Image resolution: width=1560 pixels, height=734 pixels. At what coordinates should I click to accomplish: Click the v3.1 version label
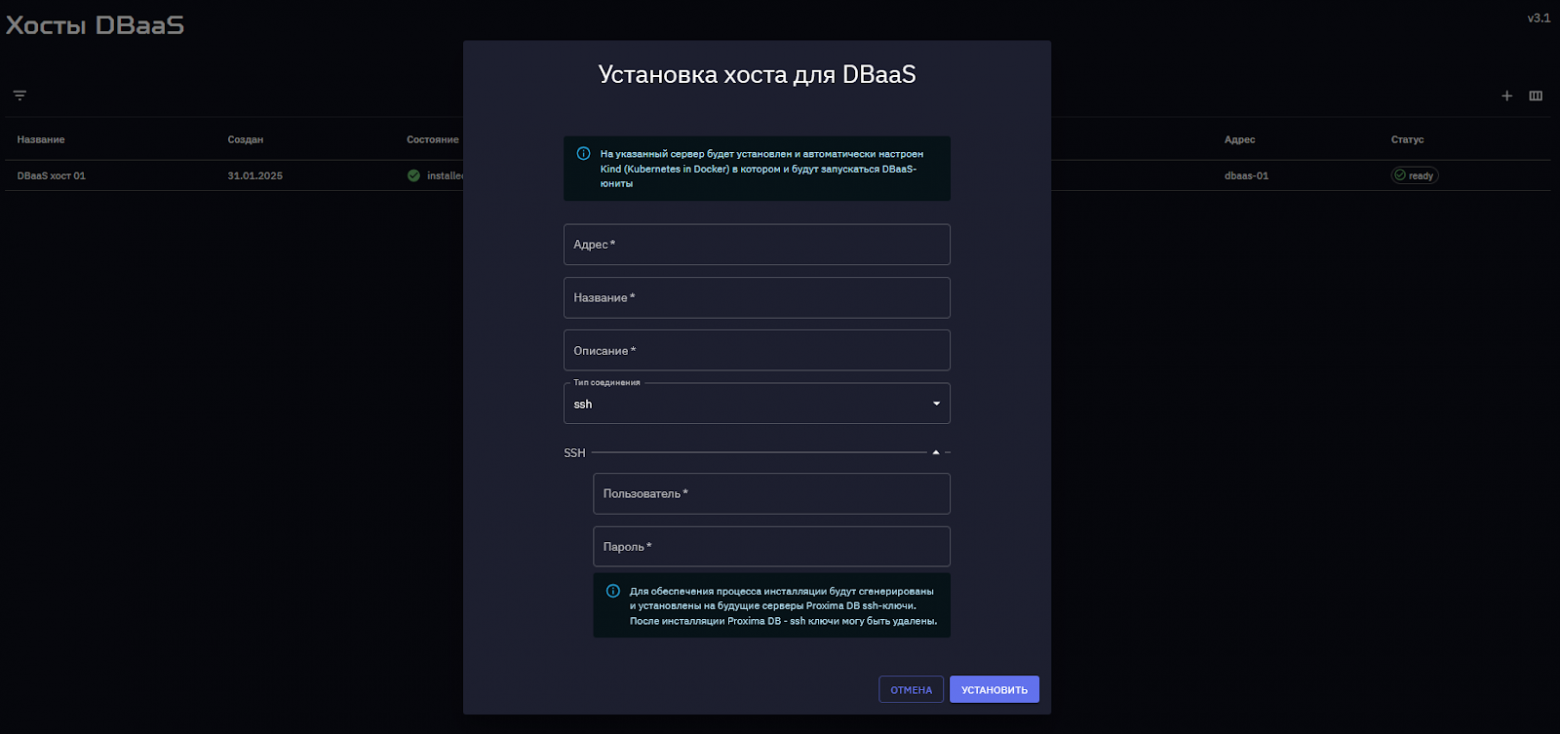[x=1539, y=18]
